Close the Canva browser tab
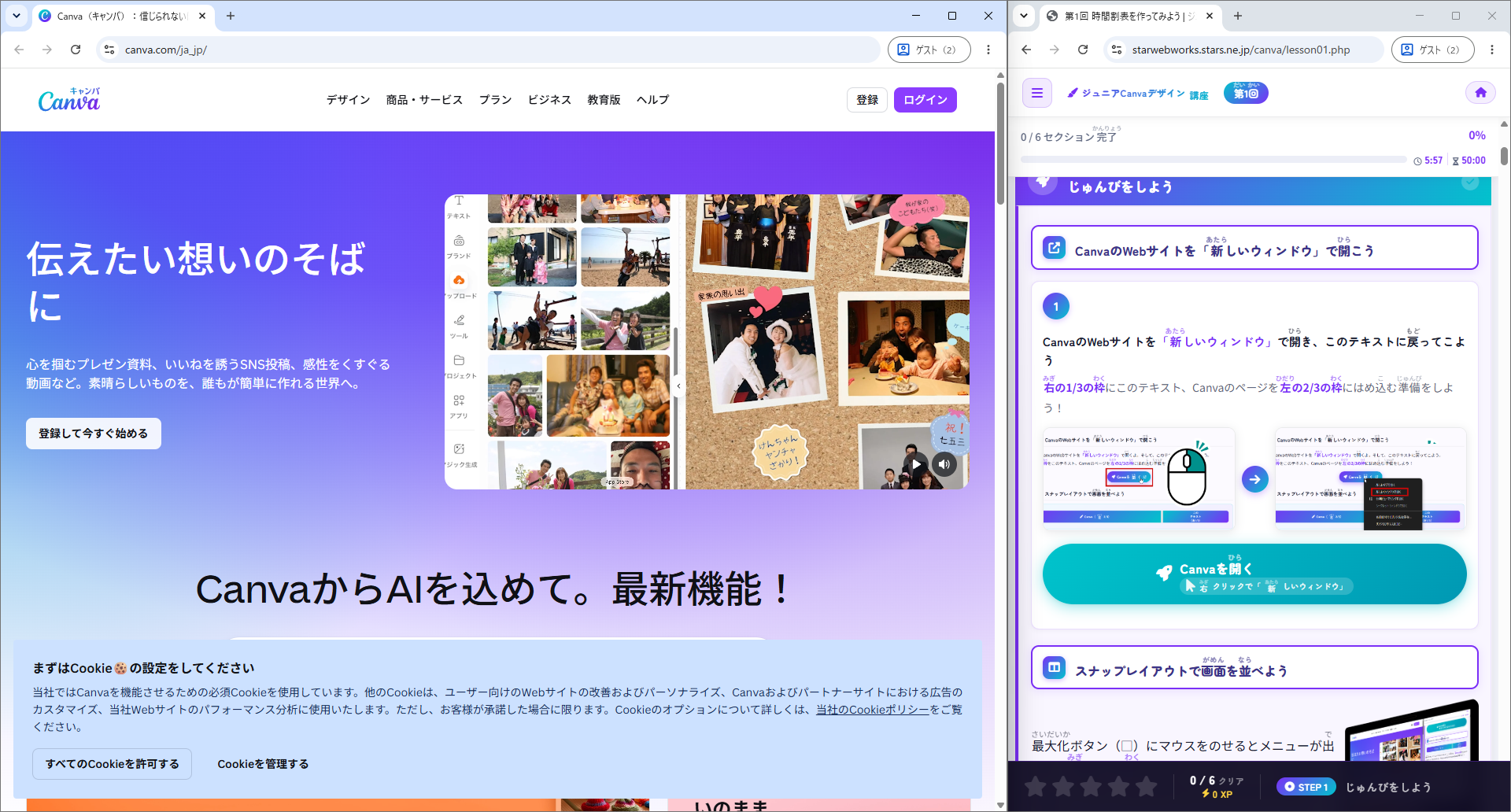This screenshot has width=1511, height=812. 202,16
